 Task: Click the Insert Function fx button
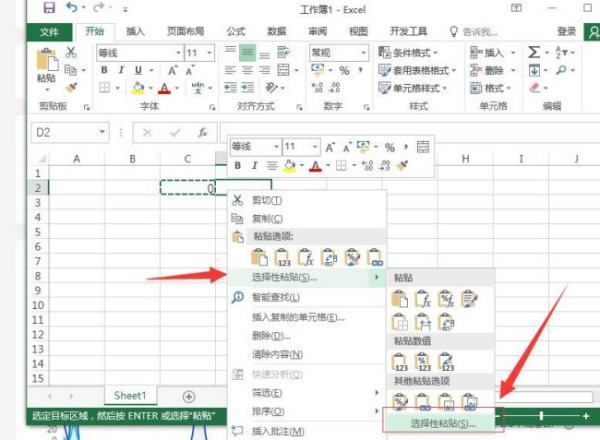click(x=203, y=132)
